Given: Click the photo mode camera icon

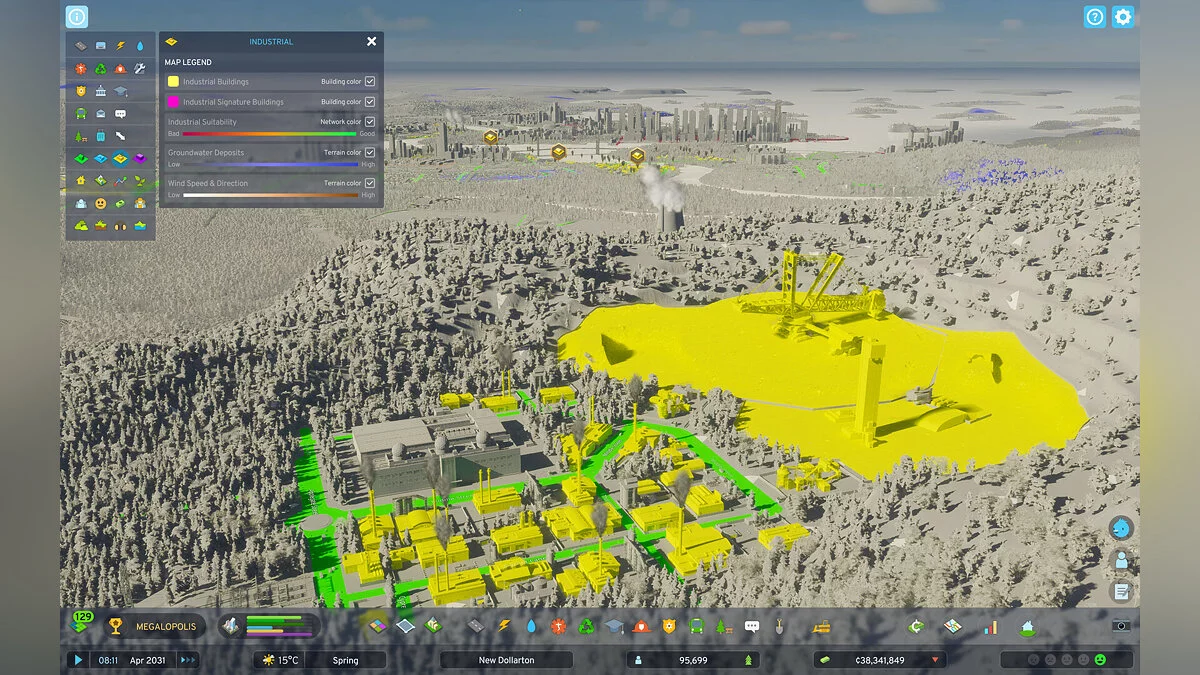Looking at the screenshot, I should point(1121,626).
